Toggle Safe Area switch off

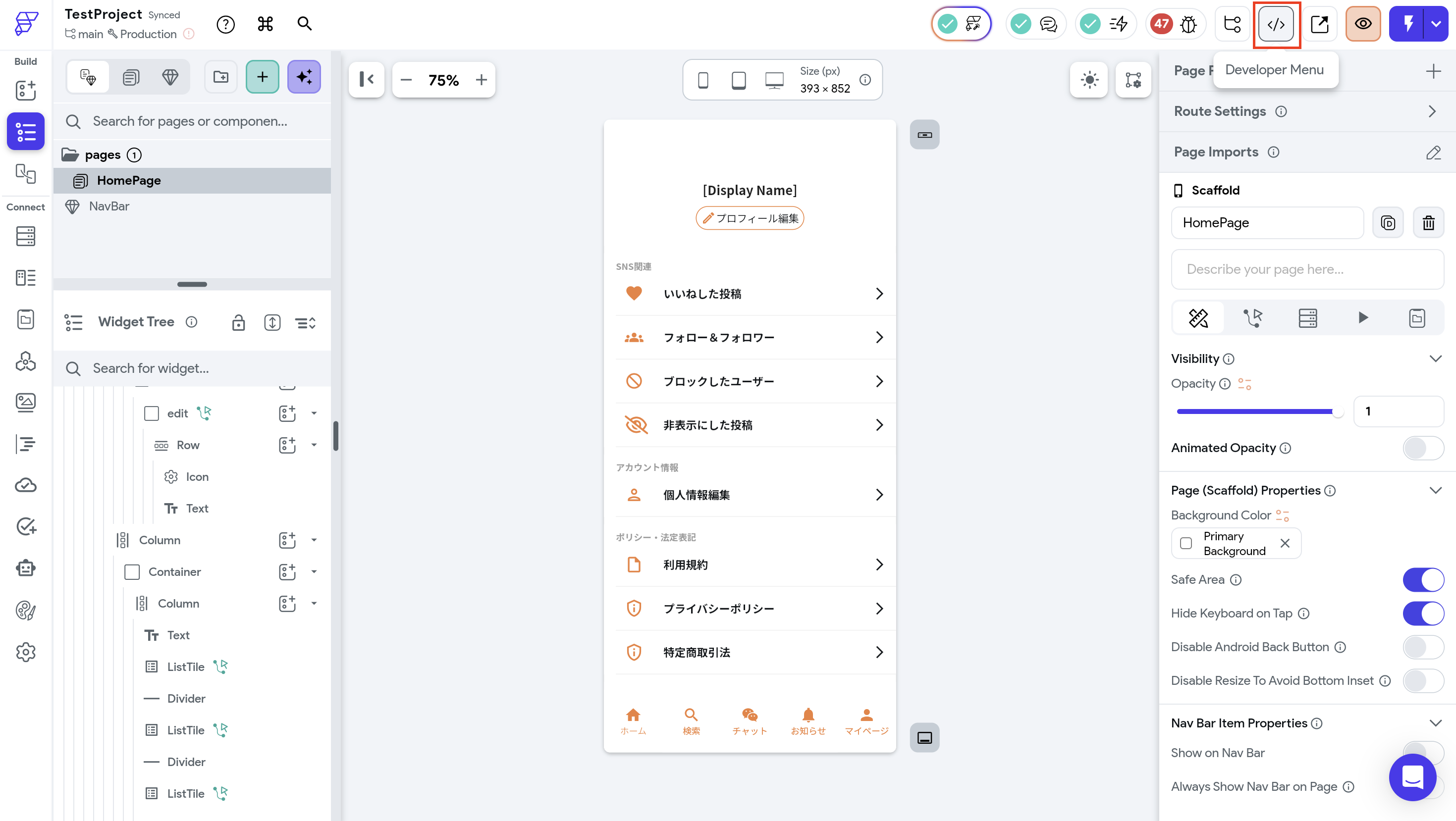1423,580
